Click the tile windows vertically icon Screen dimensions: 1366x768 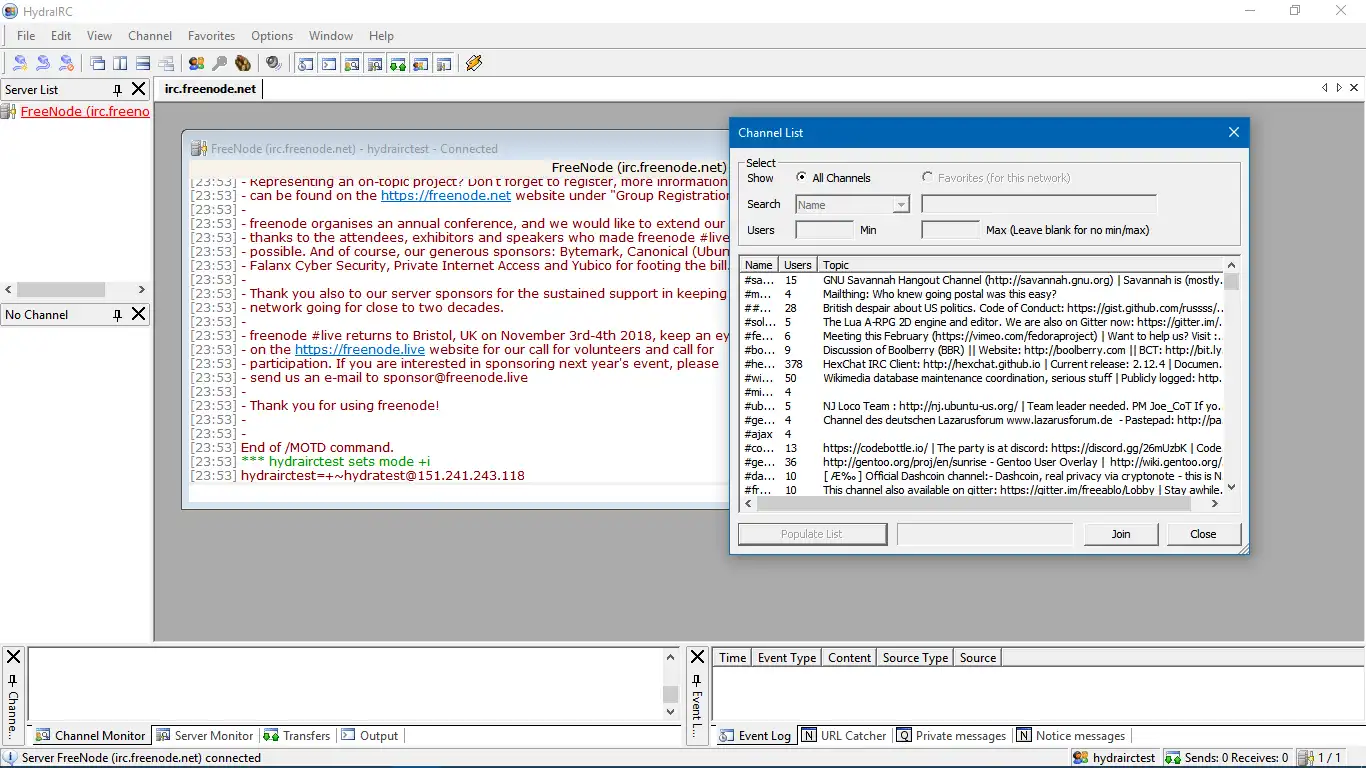click(x=120, y=63)
